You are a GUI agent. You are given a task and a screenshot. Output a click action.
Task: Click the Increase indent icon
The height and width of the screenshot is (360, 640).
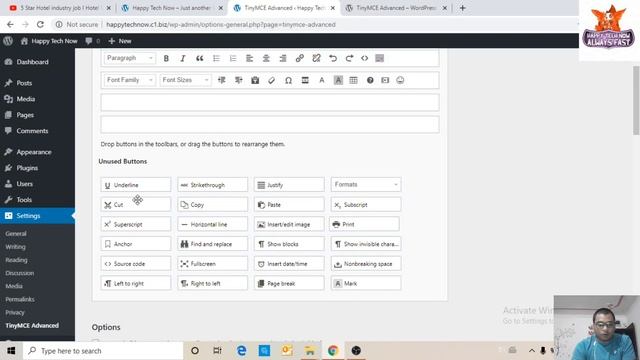click(239, 80)
